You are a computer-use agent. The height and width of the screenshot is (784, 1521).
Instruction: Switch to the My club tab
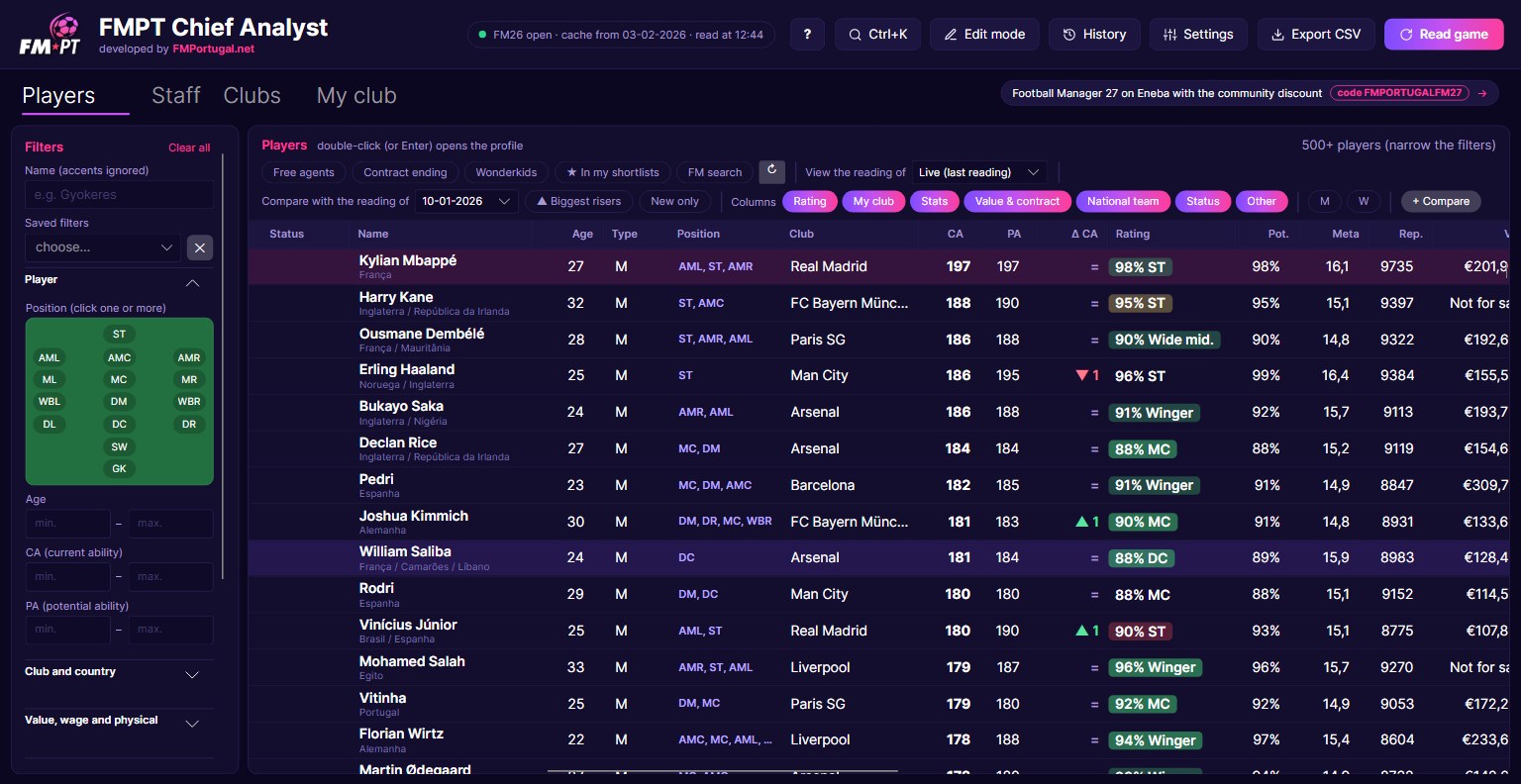pyautogui.click(x=356, y=95)
